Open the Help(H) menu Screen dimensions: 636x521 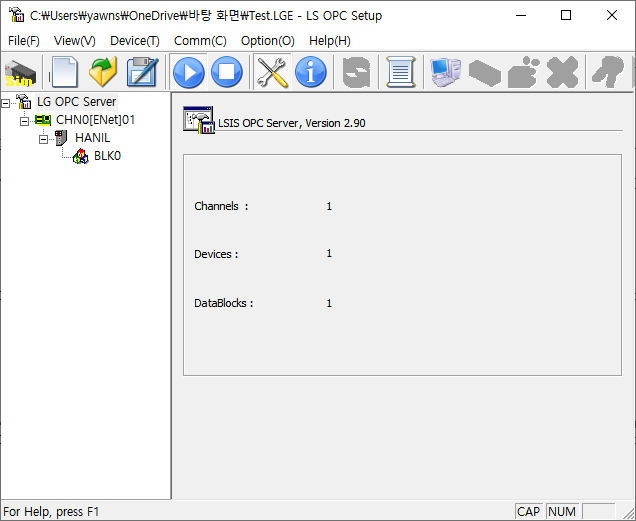[329, 41]
